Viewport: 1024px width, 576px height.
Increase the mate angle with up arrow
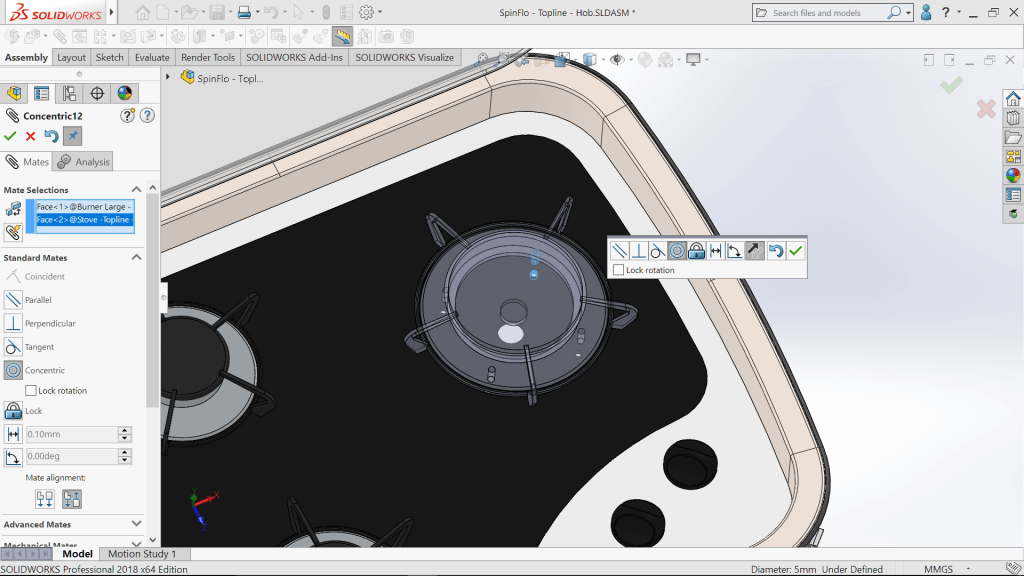(125, 452)
